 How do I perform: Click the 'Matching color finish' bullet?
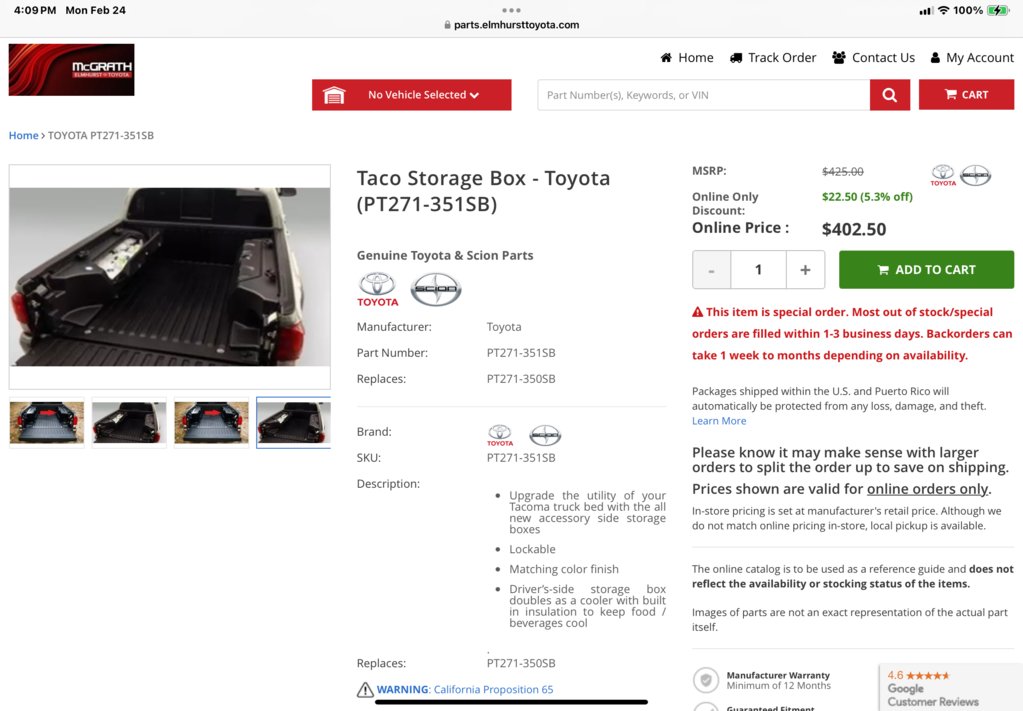click(564, 569)
